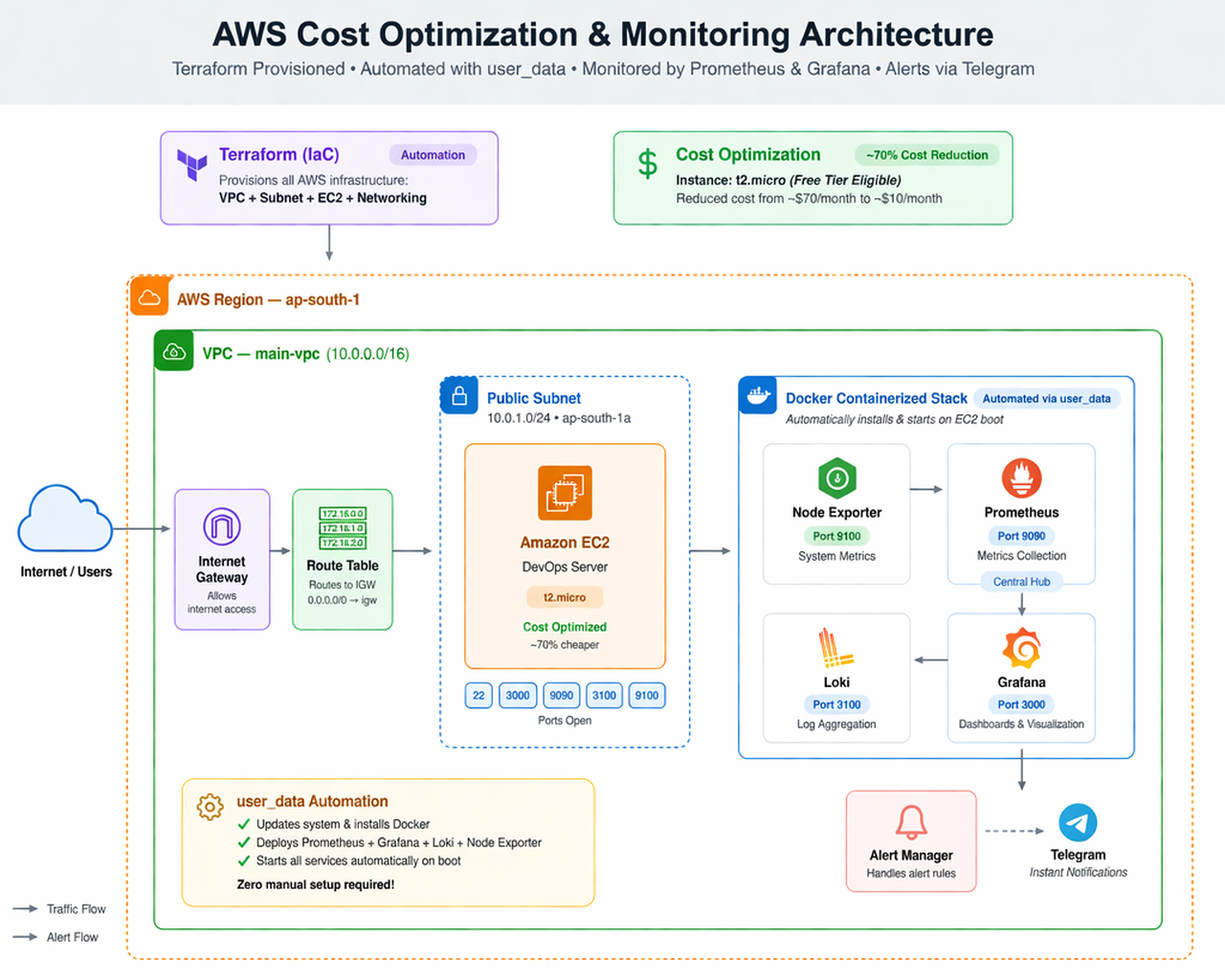Click the t2.micro badge under DevOps Server
1225x980 pixels.
click(565, 597)
